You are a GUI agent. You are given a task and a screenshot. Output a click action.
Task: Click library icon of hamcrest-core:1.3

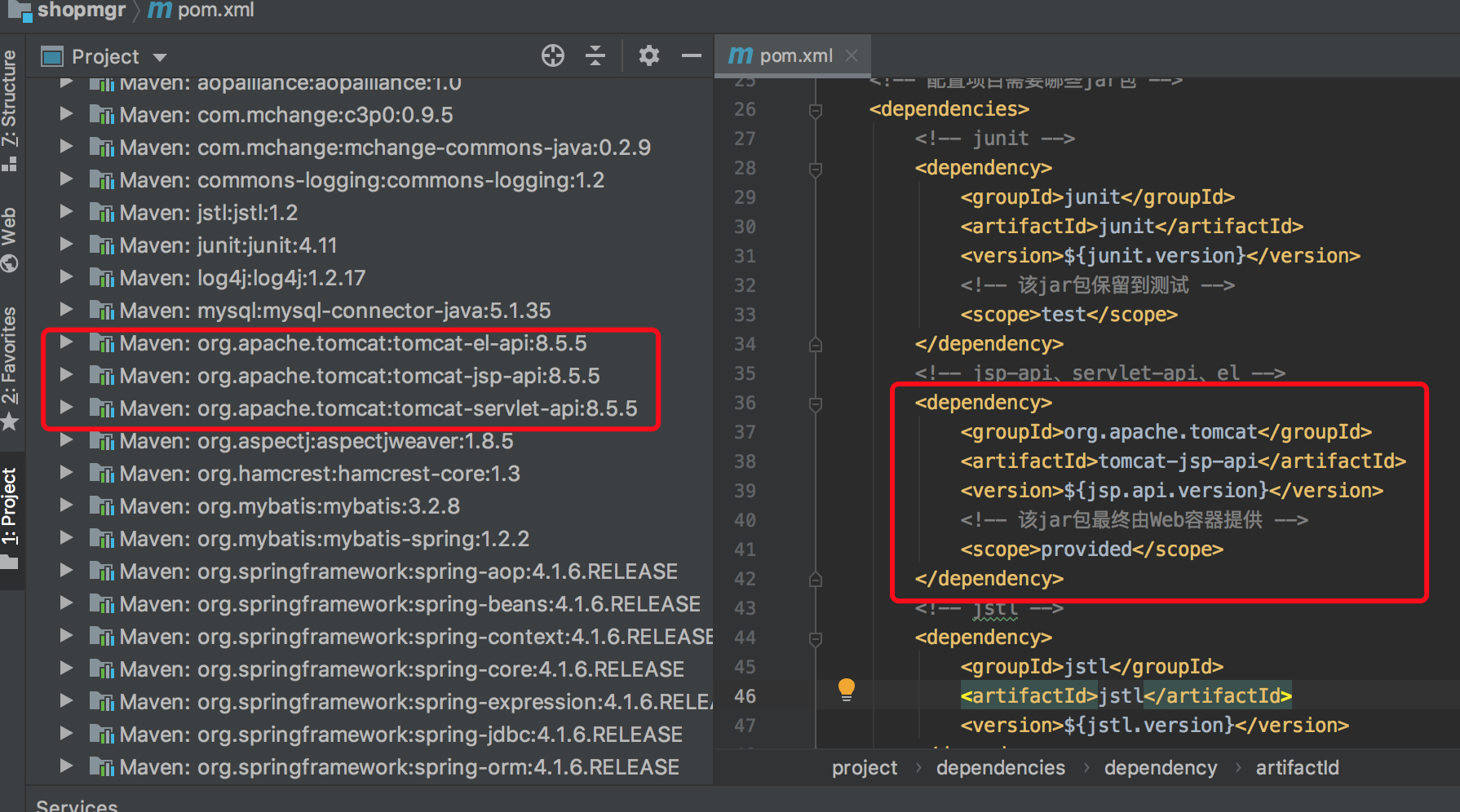pyautogui.click(x=101, y=474)
